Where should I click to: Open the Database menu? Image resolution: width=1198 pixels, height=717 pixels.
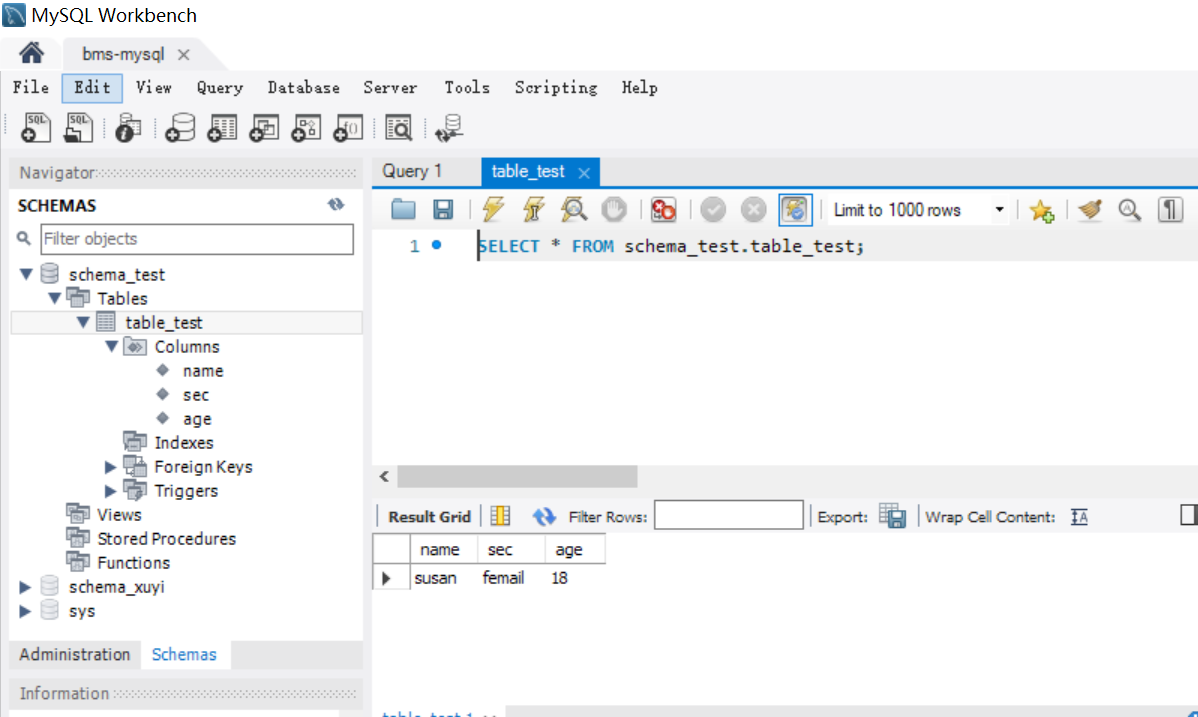point(303,88)
